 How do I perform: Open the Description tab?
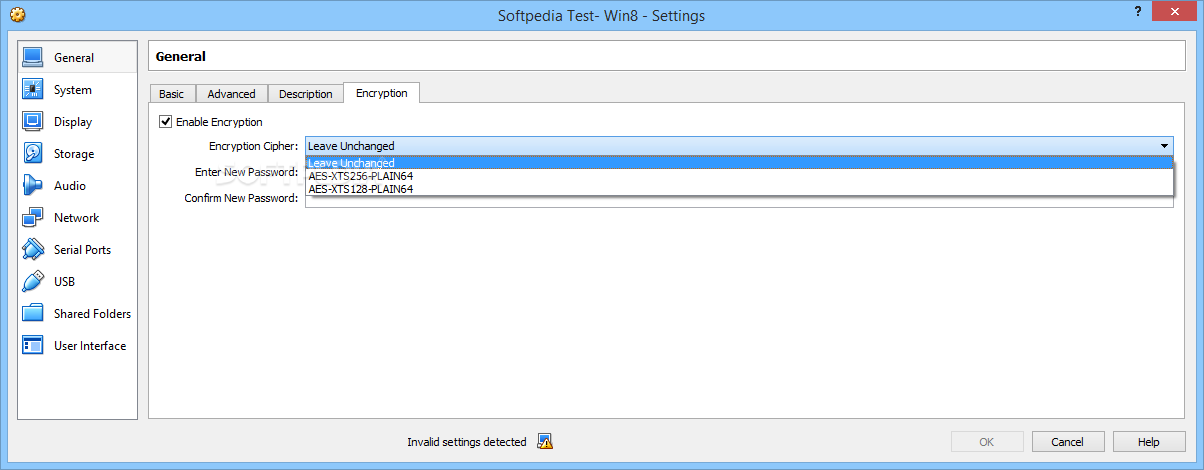point(305,94)
